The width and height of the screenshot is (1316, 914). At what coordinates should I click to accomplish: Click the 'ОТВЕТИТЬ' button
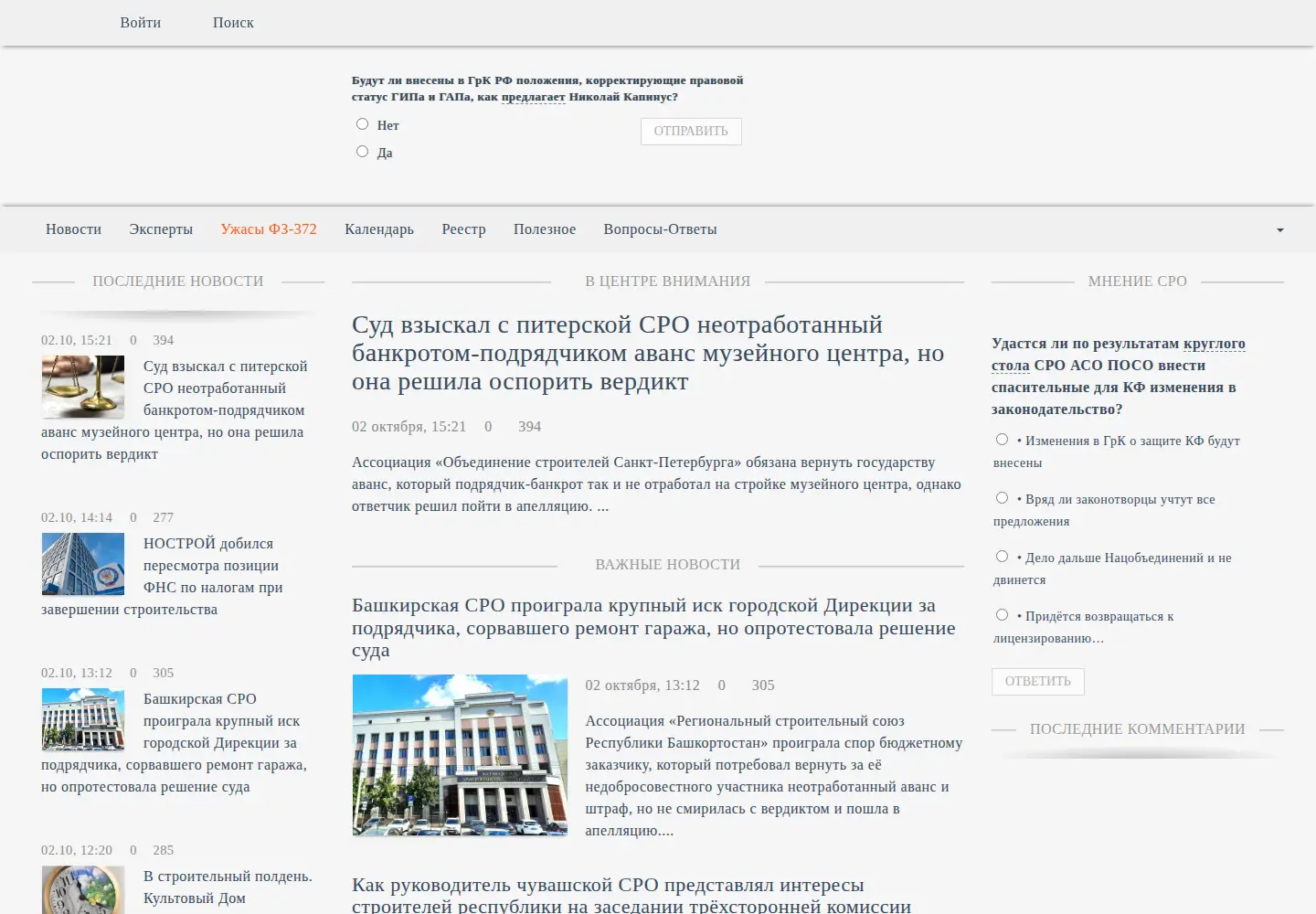[x=1038, y=682]
